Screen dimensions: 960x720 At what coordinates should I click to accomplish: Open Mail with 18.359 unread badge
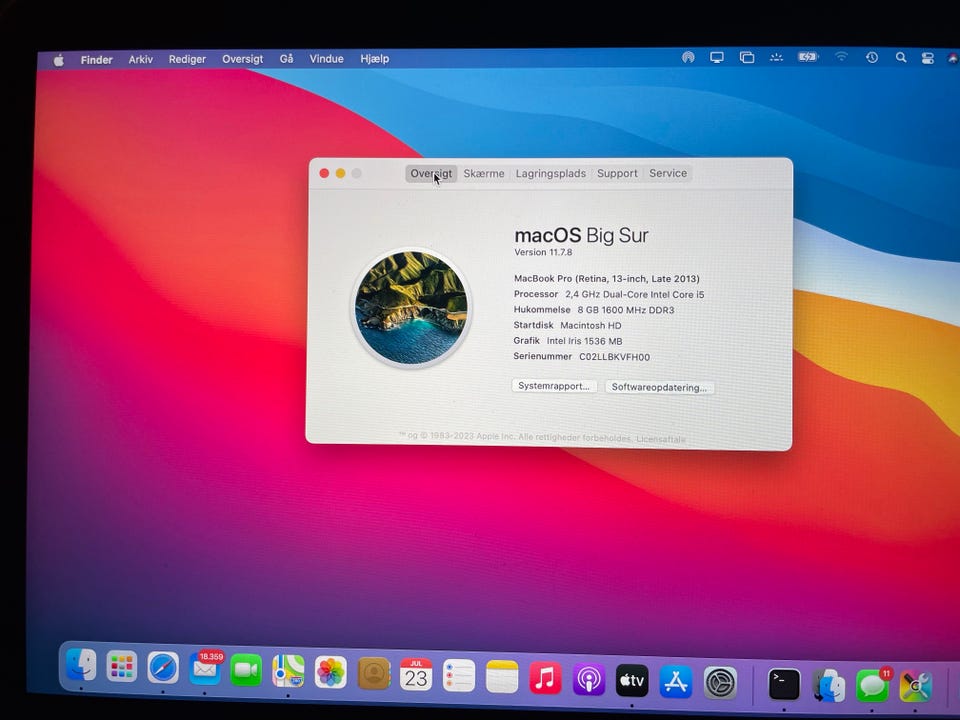click(x=205, y=669)
